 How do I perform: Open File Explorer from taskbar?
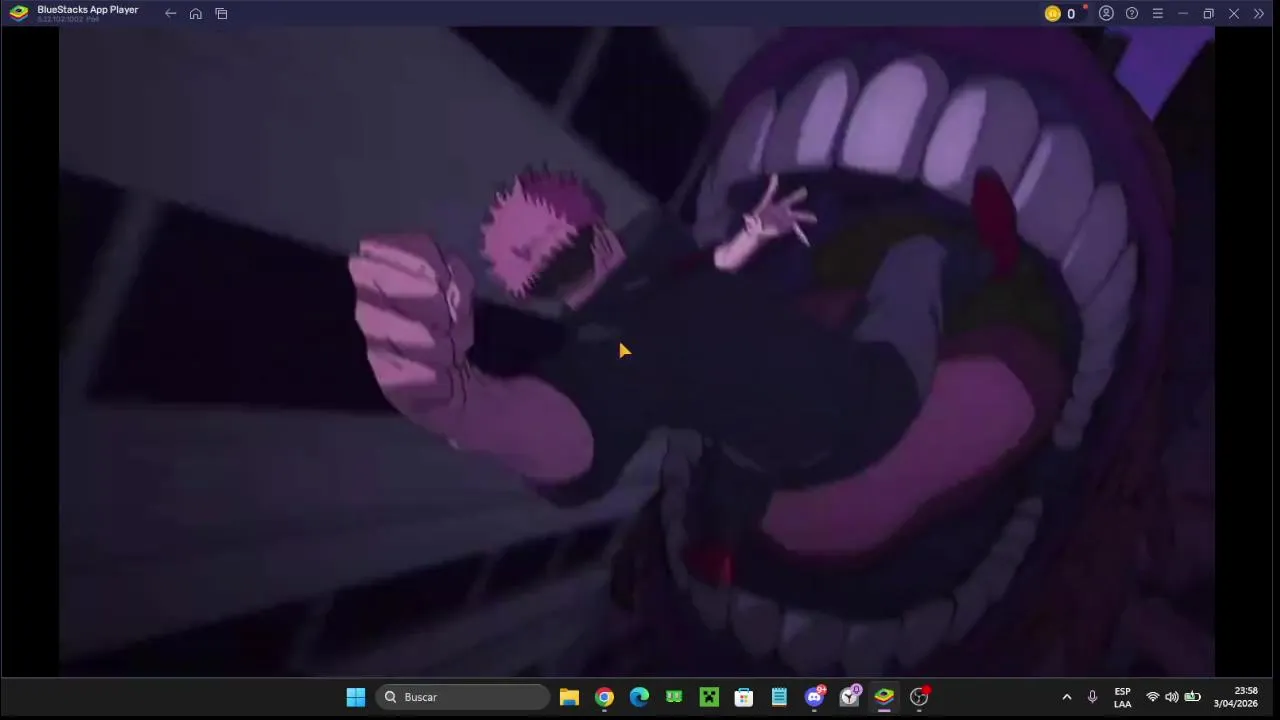pos(569,697)
